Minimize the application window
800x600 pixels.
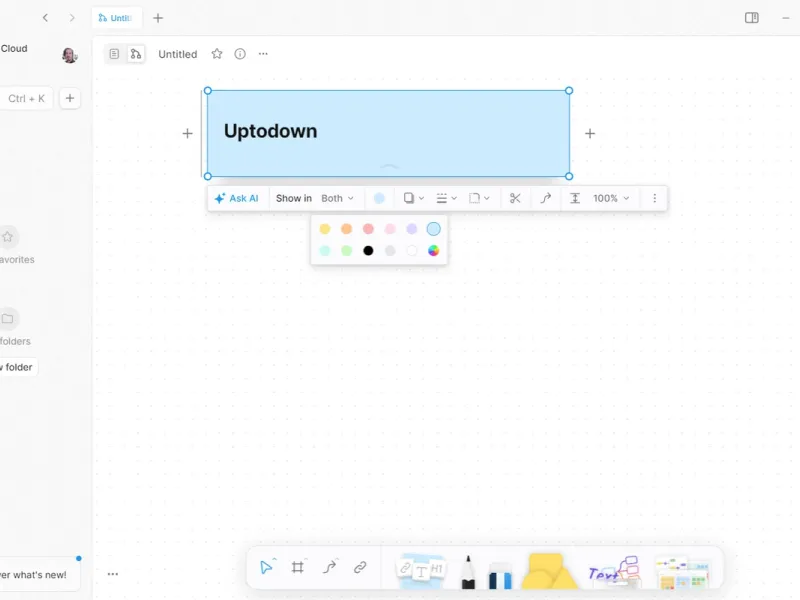point(786,18)
